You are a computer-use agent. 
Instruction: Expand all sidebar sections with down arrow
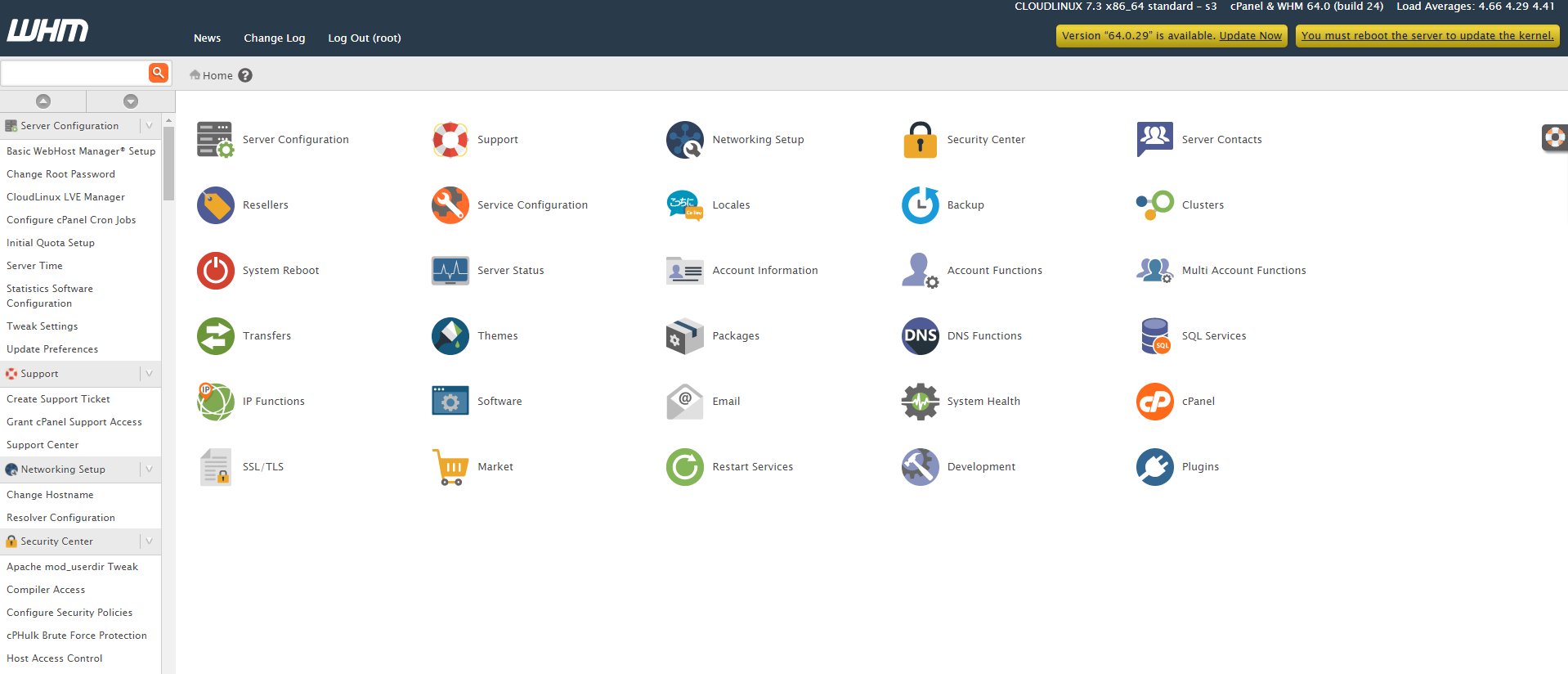[131, 101]
